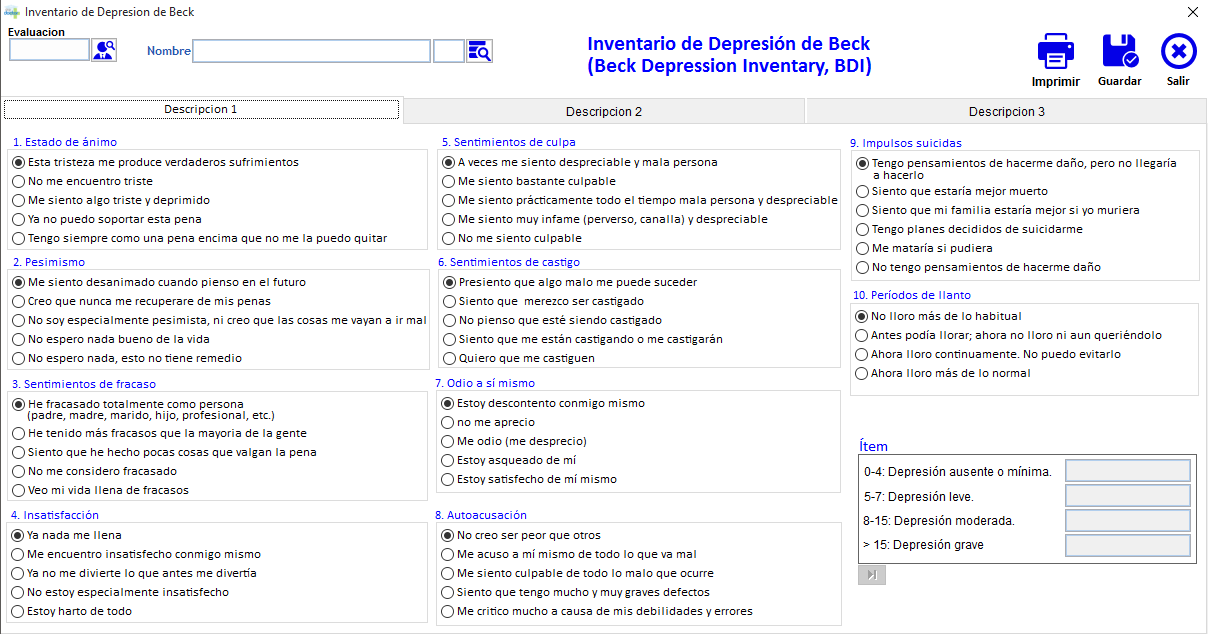Select 'Me encuentro insatisfecho conmigo mismo'
The height and width of the screenshot is (634, 1208).
click(x=136, y=554)
